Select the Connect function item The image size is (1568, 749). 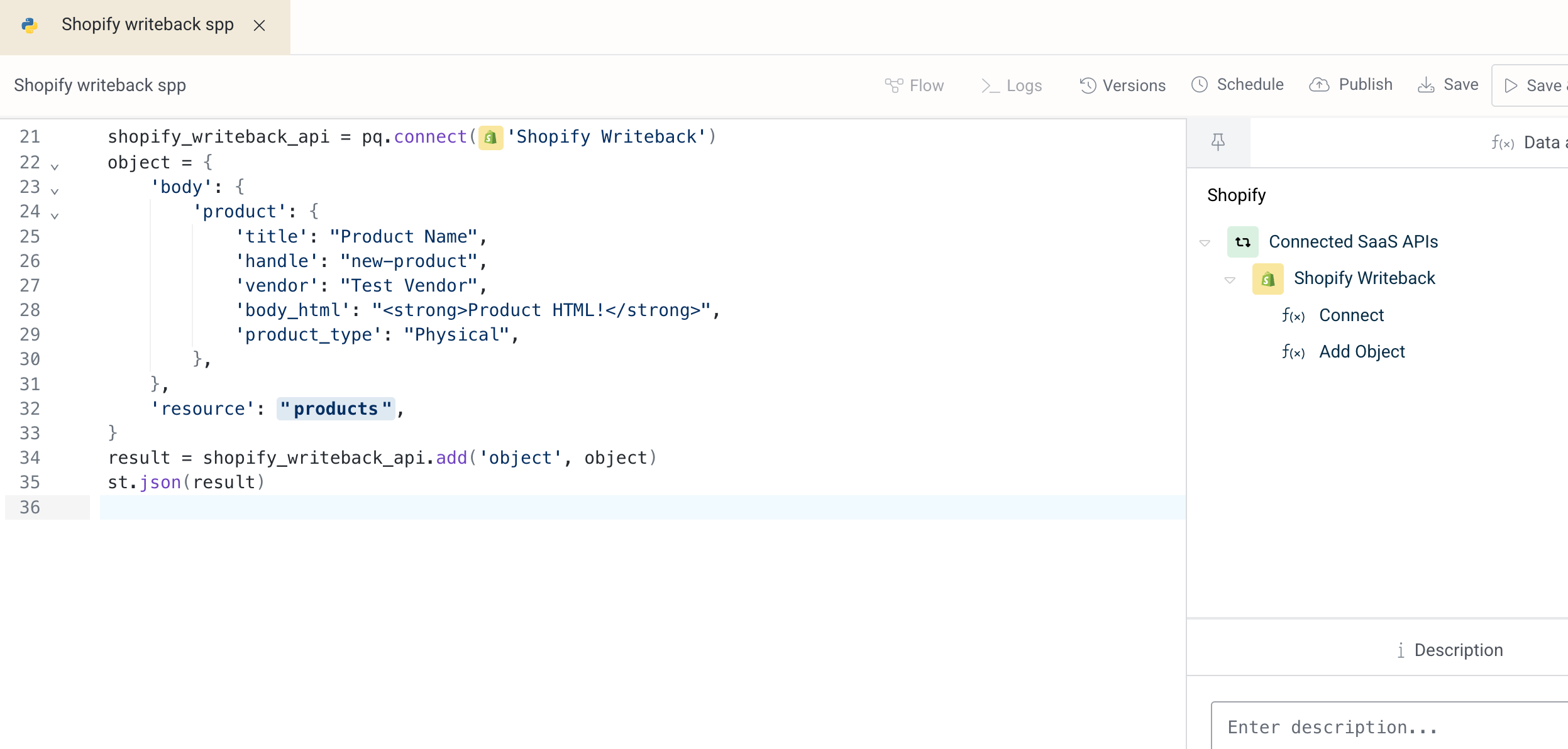click(x=1352, y=315)
